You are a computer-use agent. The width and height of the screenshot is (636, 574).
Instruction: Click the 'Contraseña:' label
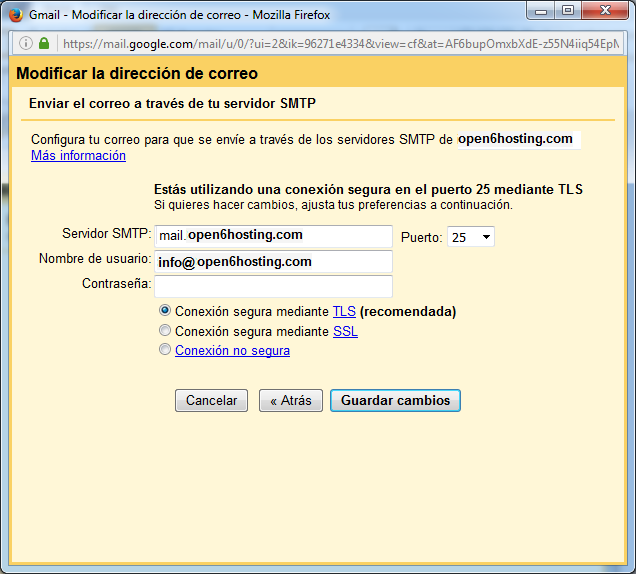point(117,284)
